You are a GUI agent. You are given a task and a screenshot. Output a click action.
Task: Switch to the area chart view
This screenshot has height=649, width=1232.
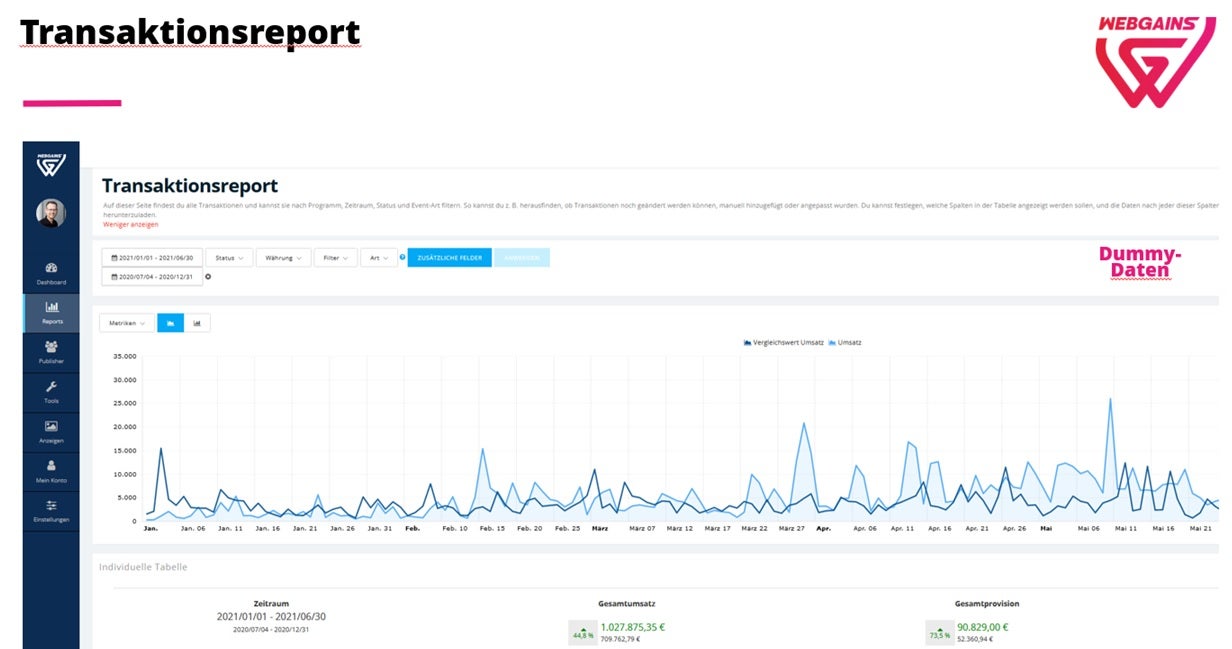coord(171,323)
